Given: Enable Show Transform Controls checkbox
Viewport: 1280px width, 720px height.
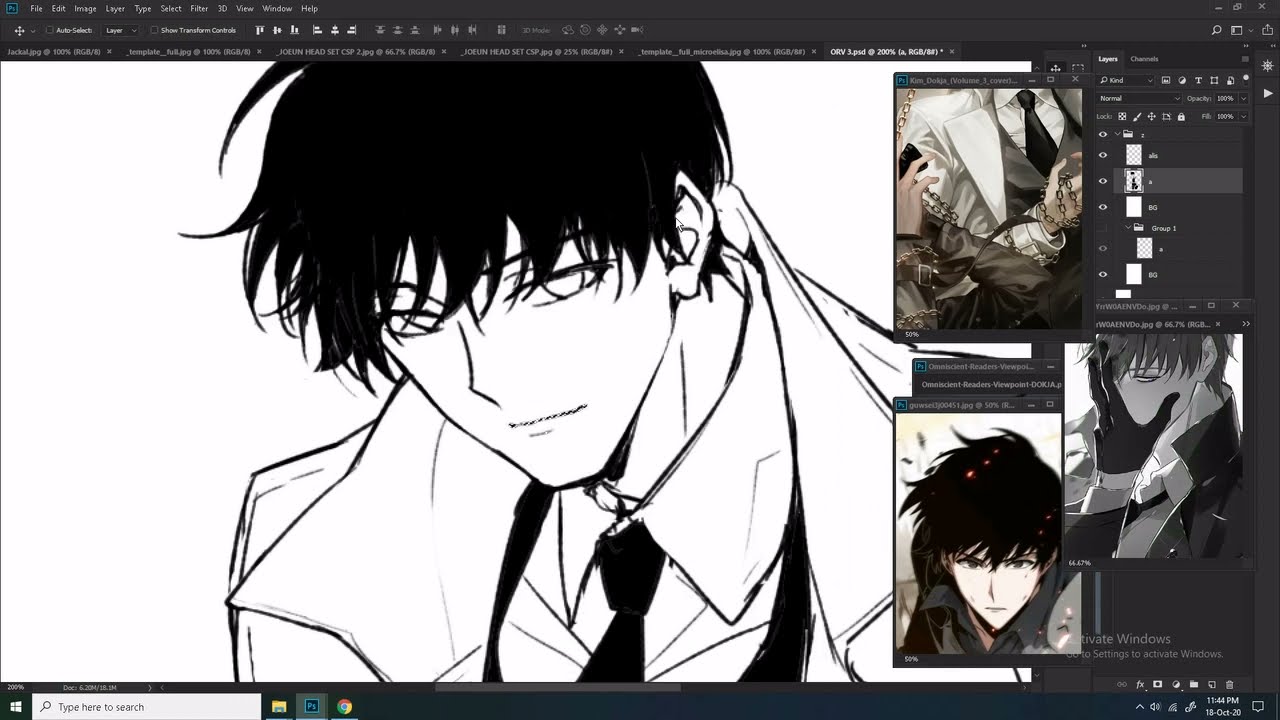Looking at the screenshot, I should coord(154,30).
